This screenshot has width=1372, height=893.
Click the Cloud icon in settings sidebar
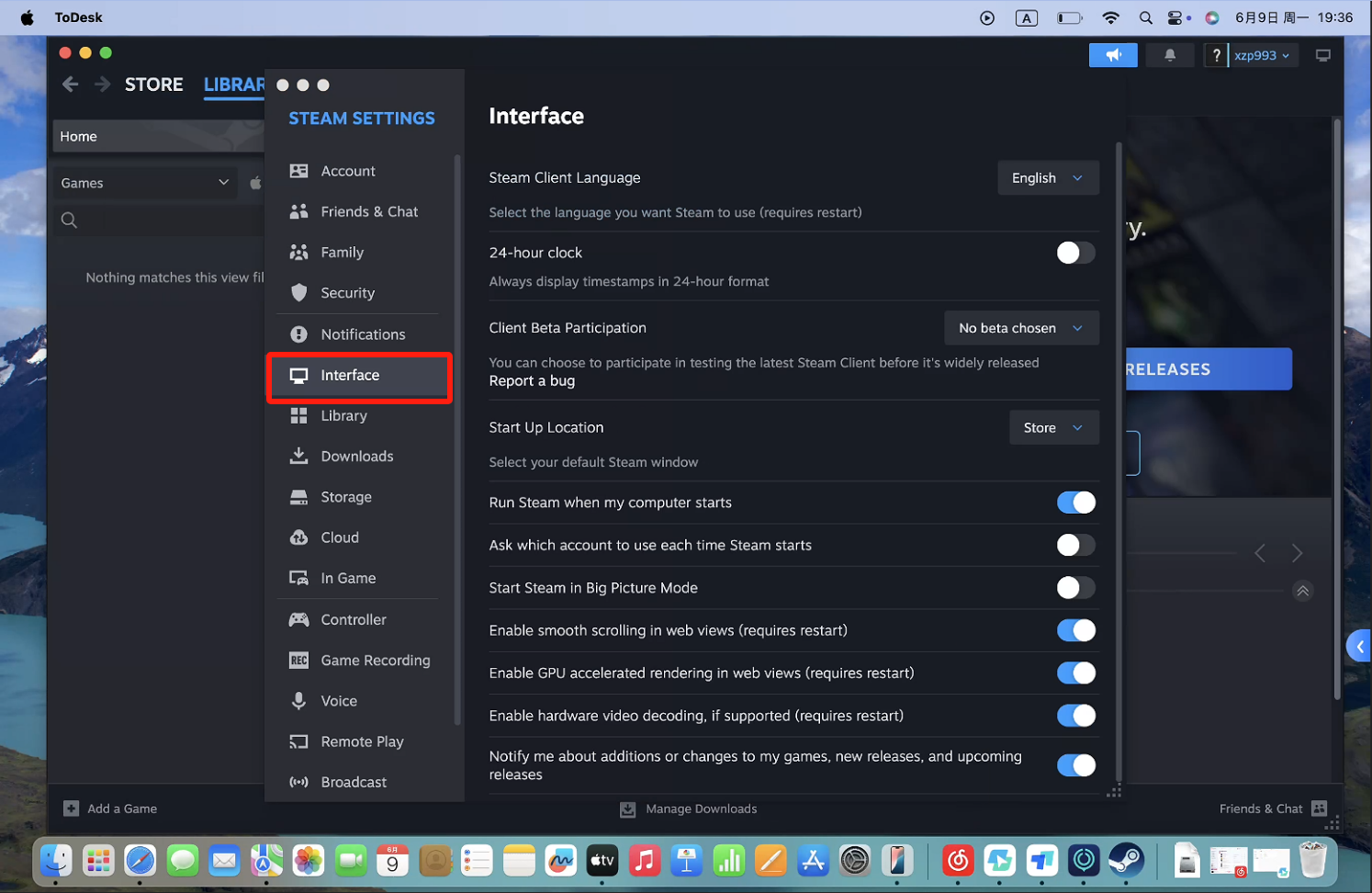coord(298,537)
